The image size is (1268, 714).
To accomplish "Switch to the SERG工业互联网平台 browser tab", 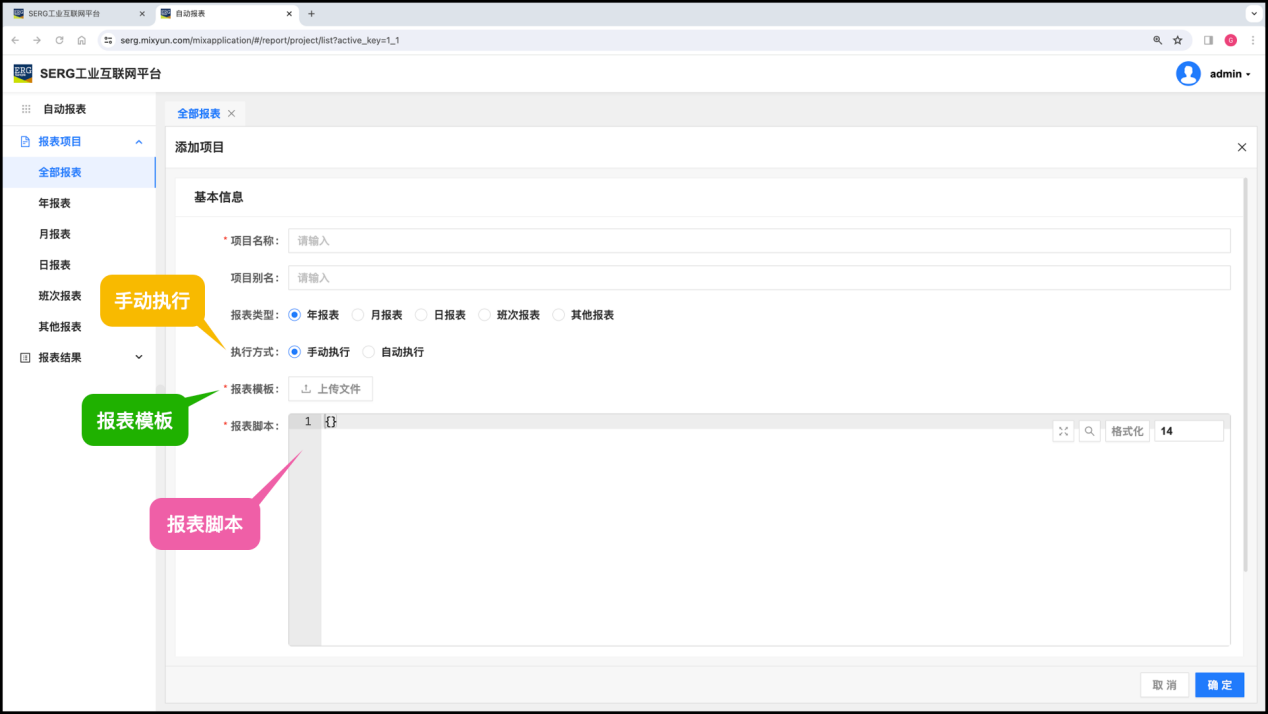I will [x=70, y=14].
